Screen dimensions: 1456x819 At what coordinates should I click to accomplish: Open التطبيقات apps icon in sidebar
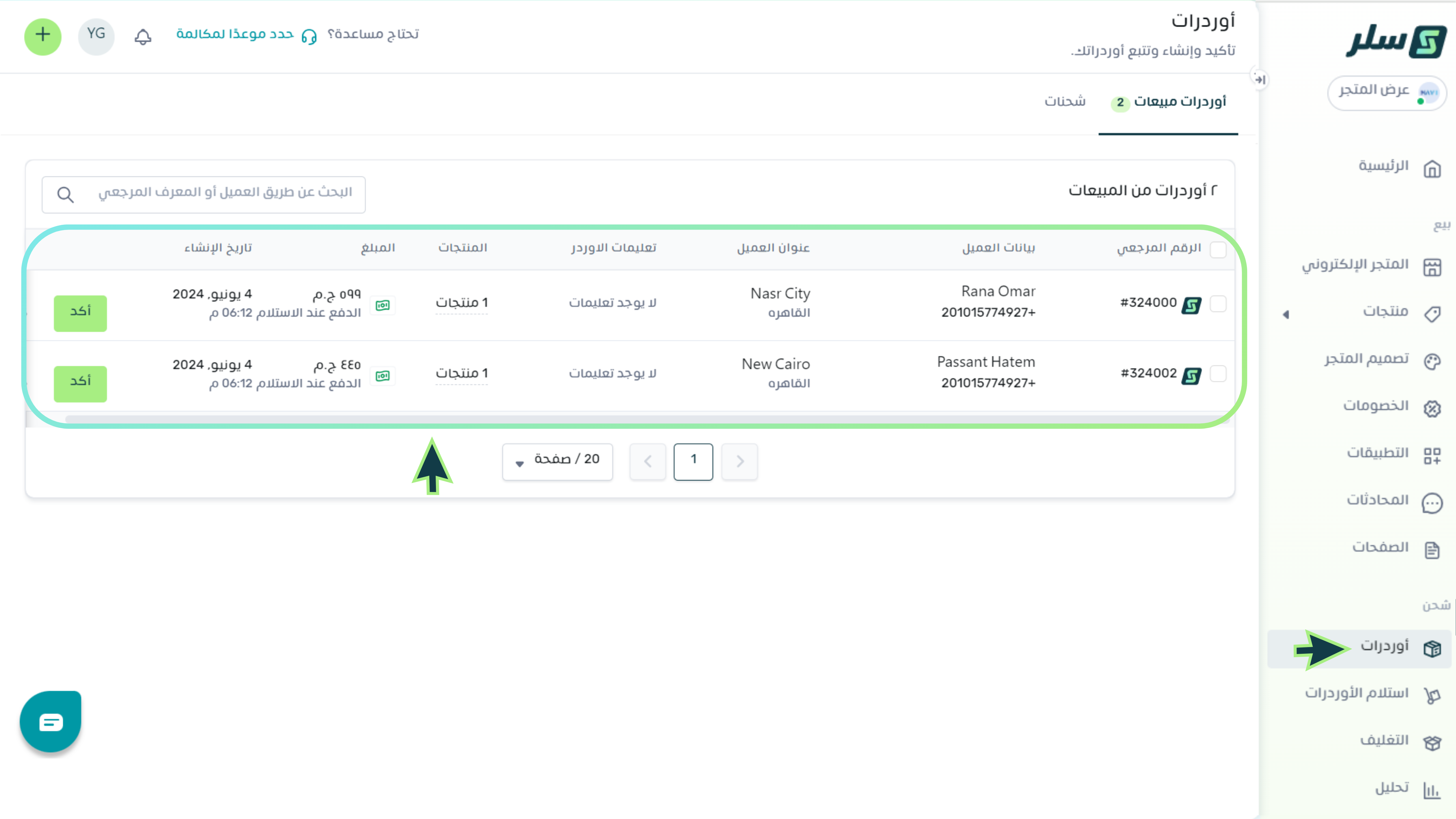pos(1432,455)
